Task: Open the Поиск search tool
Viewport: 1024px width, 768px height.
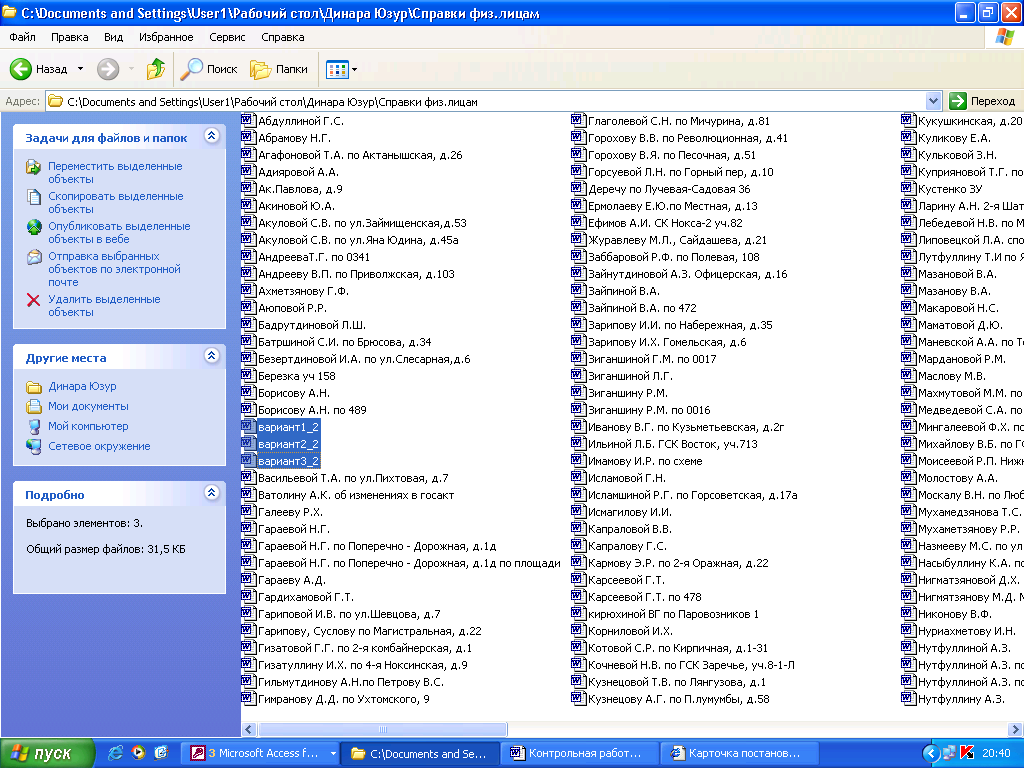Action: pyautogui.click(x=208, y=69)
